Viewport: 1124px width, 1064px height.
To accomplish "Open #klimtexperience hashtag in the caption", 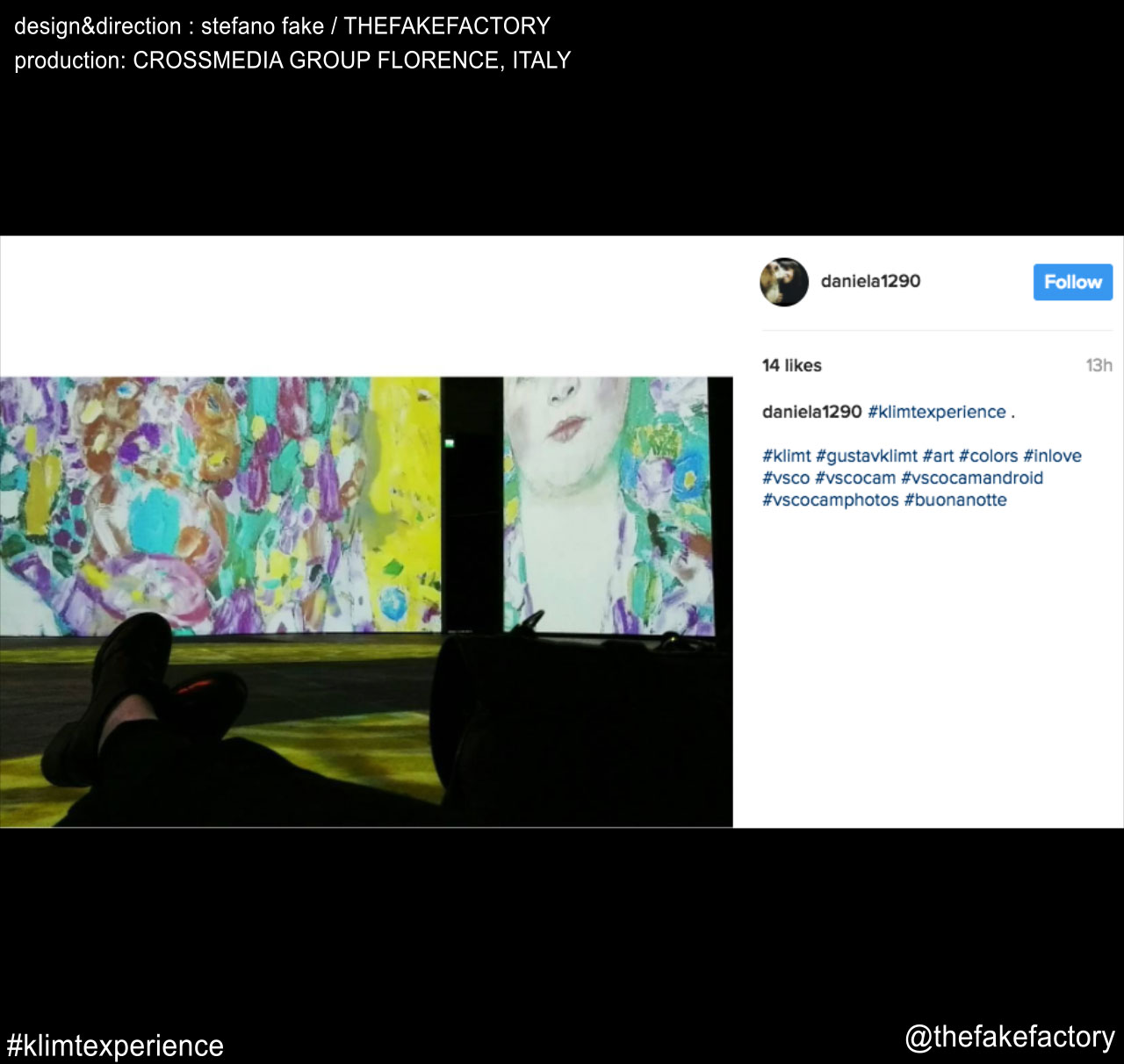I will (936, 412).
